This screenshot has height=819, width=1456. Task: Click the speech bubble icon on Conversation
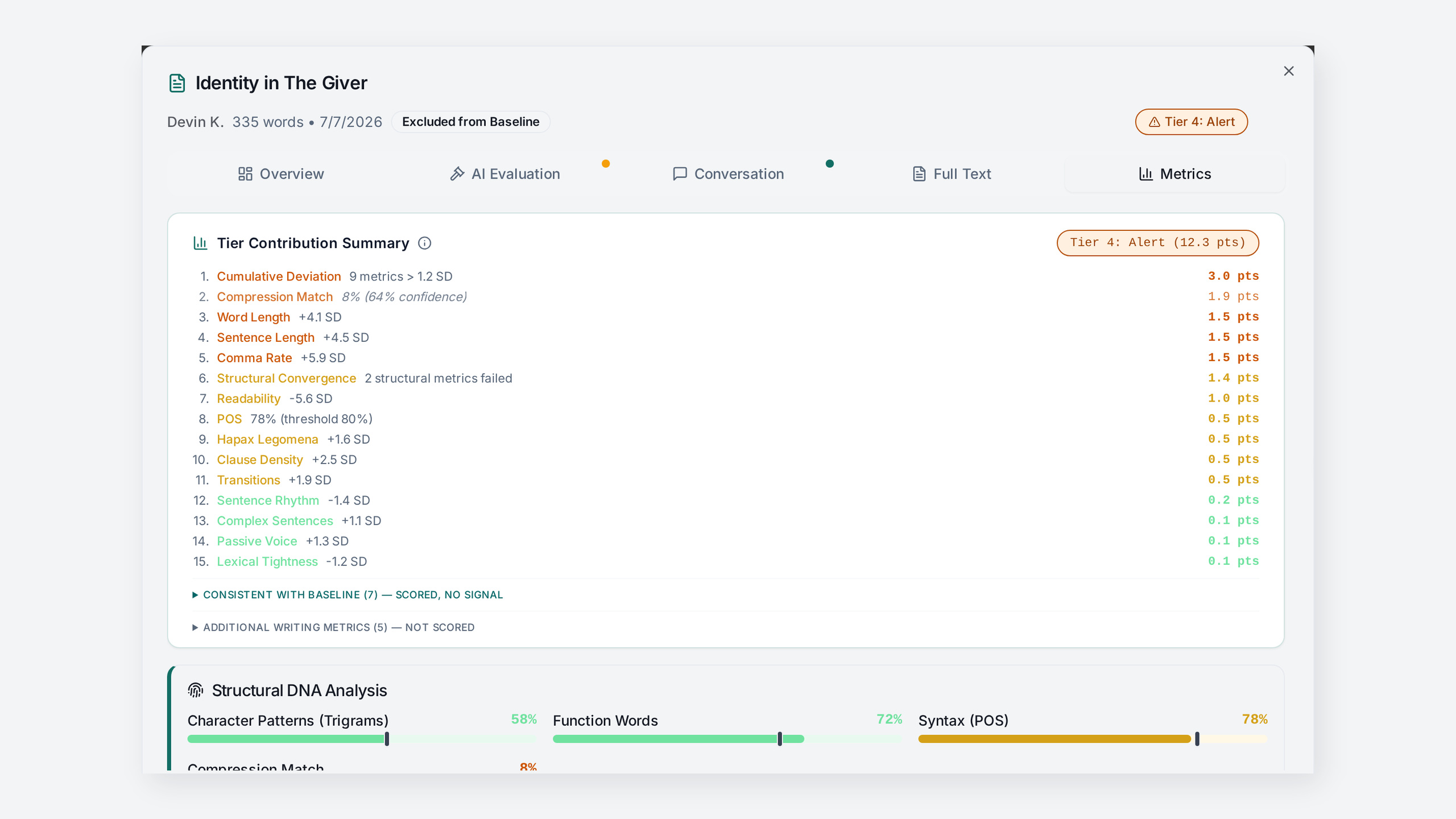(680, 174)
